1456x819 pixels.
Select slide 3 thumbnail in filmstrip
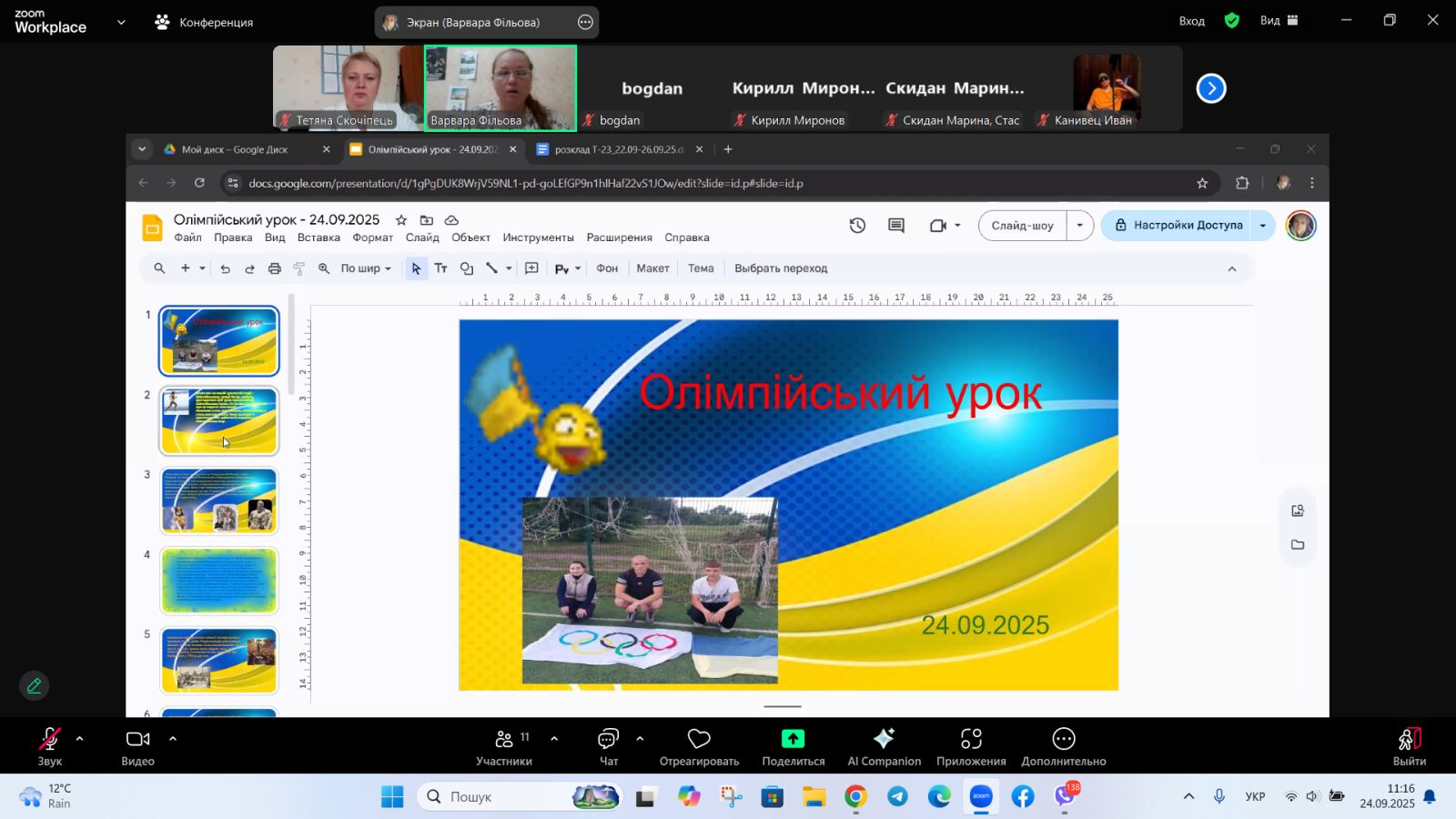pos(219,500)
